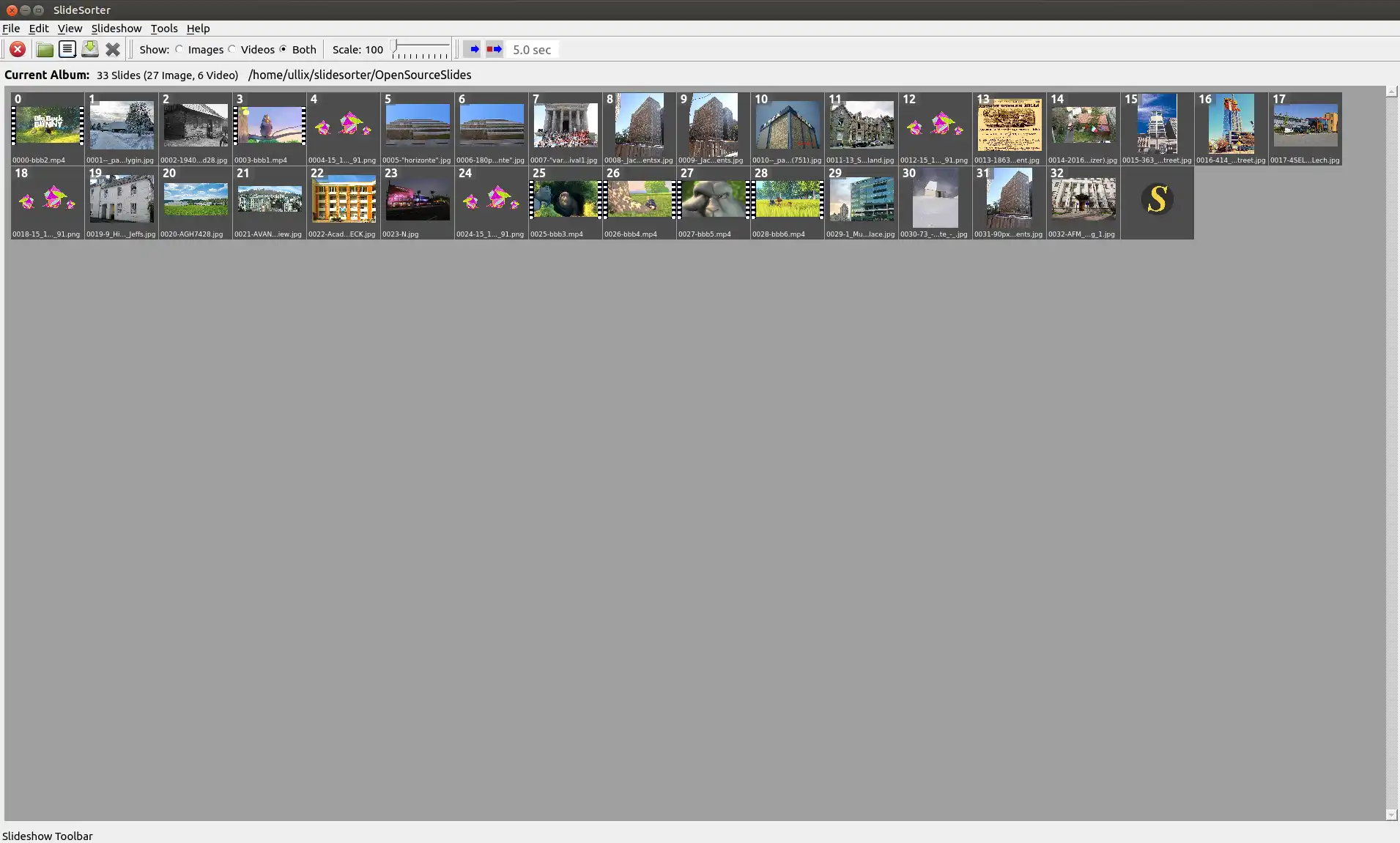Select slide 1 snowy tree thumbnail

tap(122, 128)
